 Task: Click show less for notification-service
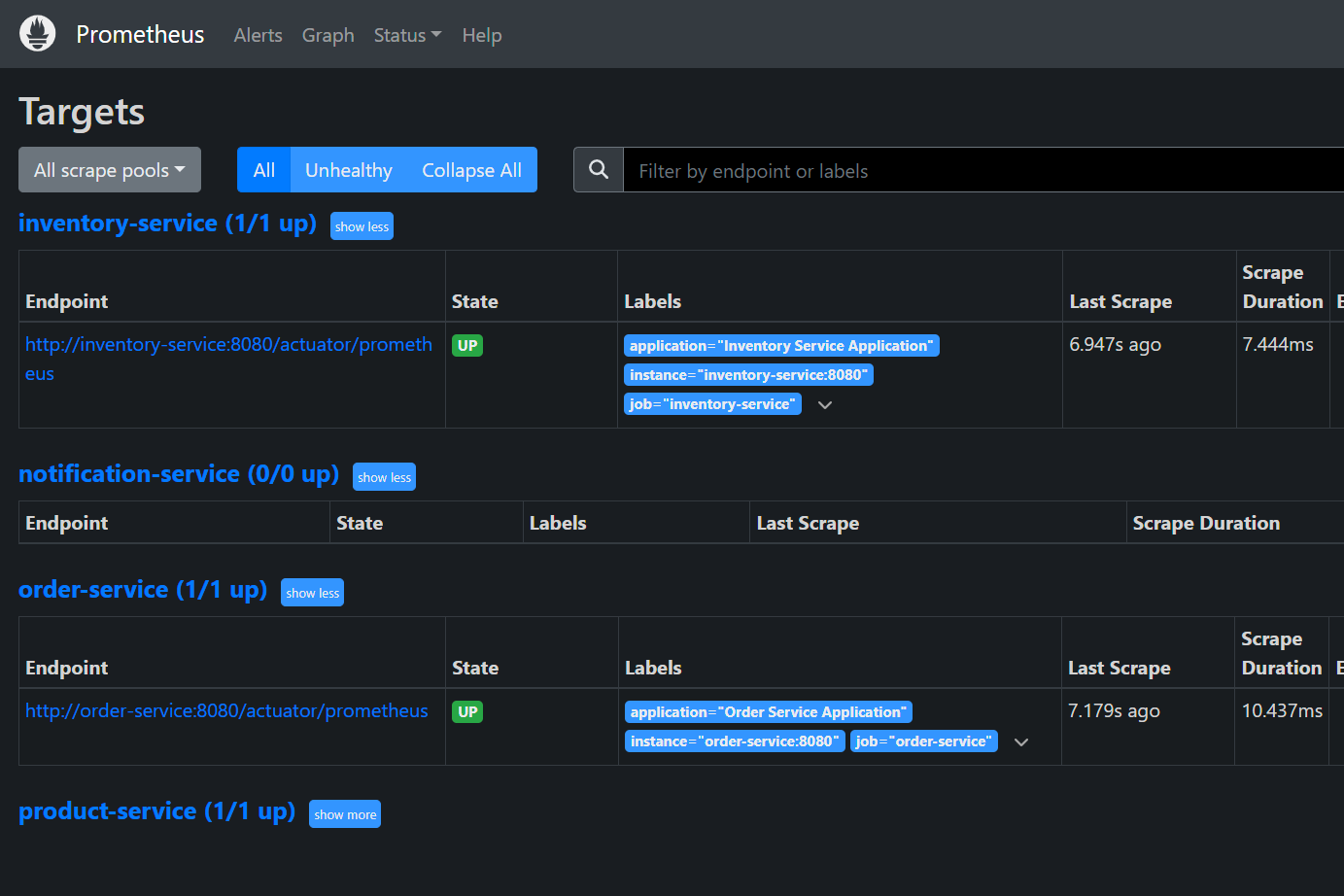click(384, 476)
